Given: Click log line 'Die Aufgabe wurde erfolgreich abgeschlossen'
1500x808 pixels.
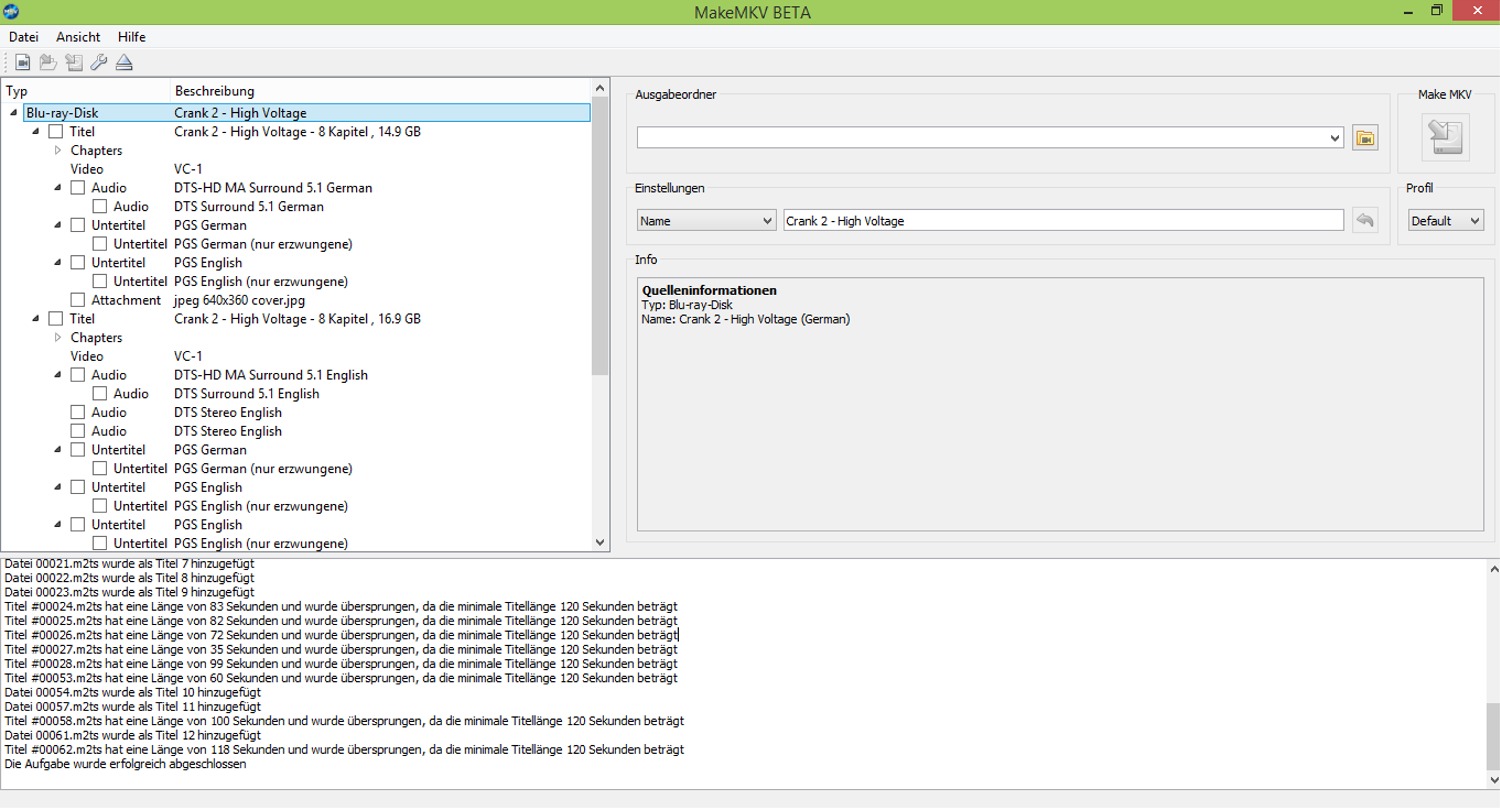Looking at the screenshot, I should tap(125, 764).
